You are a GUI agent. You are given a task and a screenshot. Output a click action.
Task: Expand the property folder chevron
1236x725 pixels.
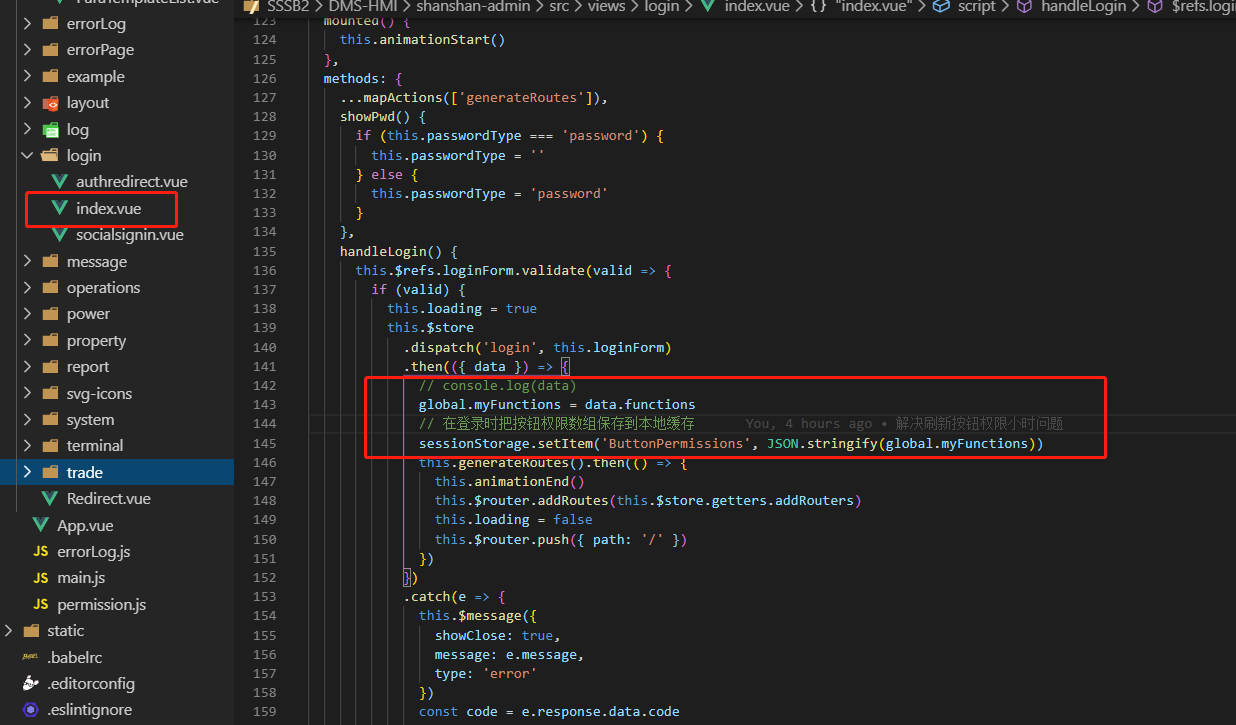(x=27, y=340)
